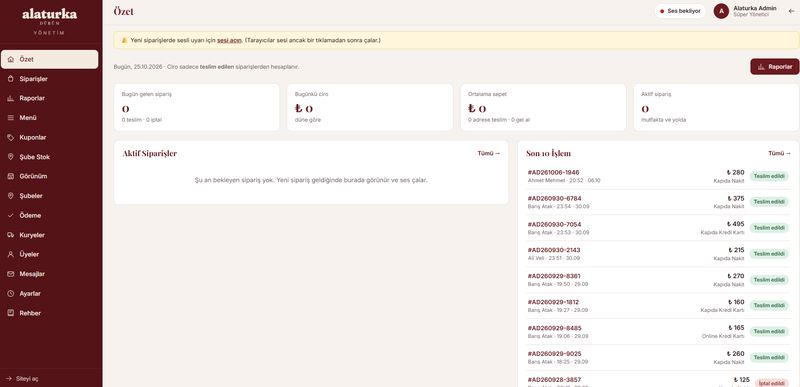Click Teslim edildi badge for the ₺ 495 order

(x=769, y=228)
